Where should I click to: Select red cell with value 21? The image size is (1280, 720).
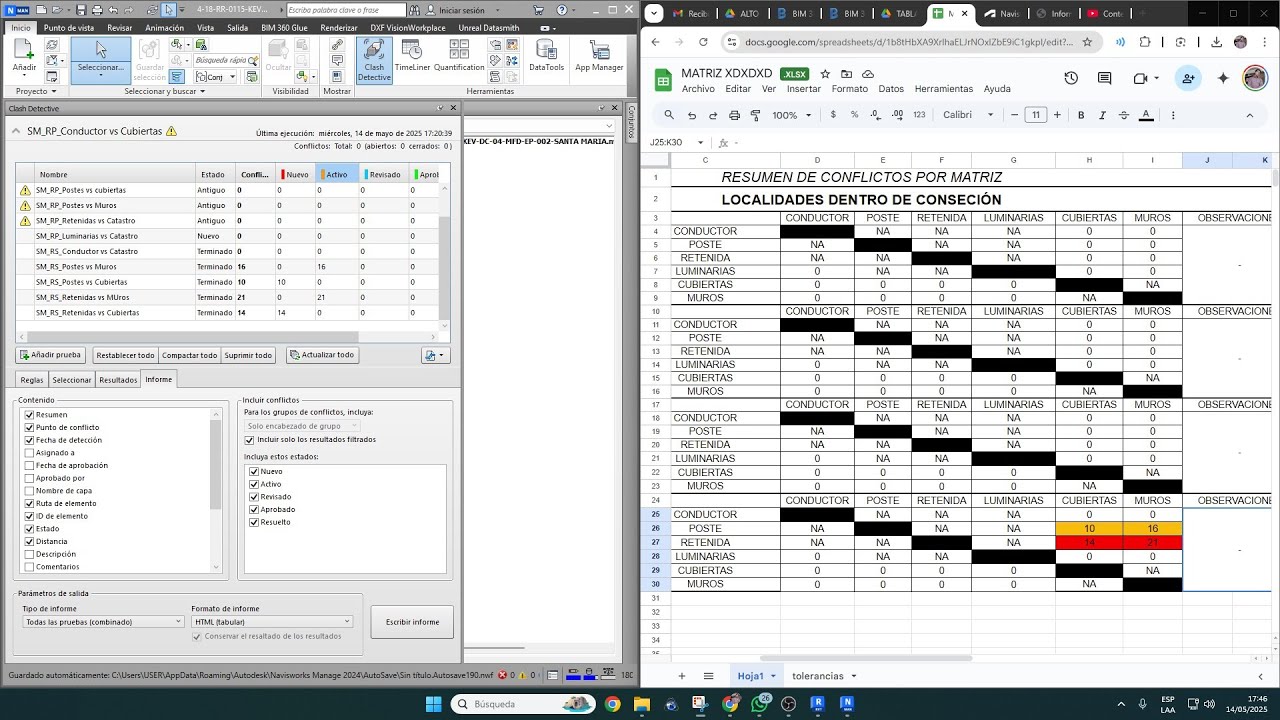tap(1152, 542)
